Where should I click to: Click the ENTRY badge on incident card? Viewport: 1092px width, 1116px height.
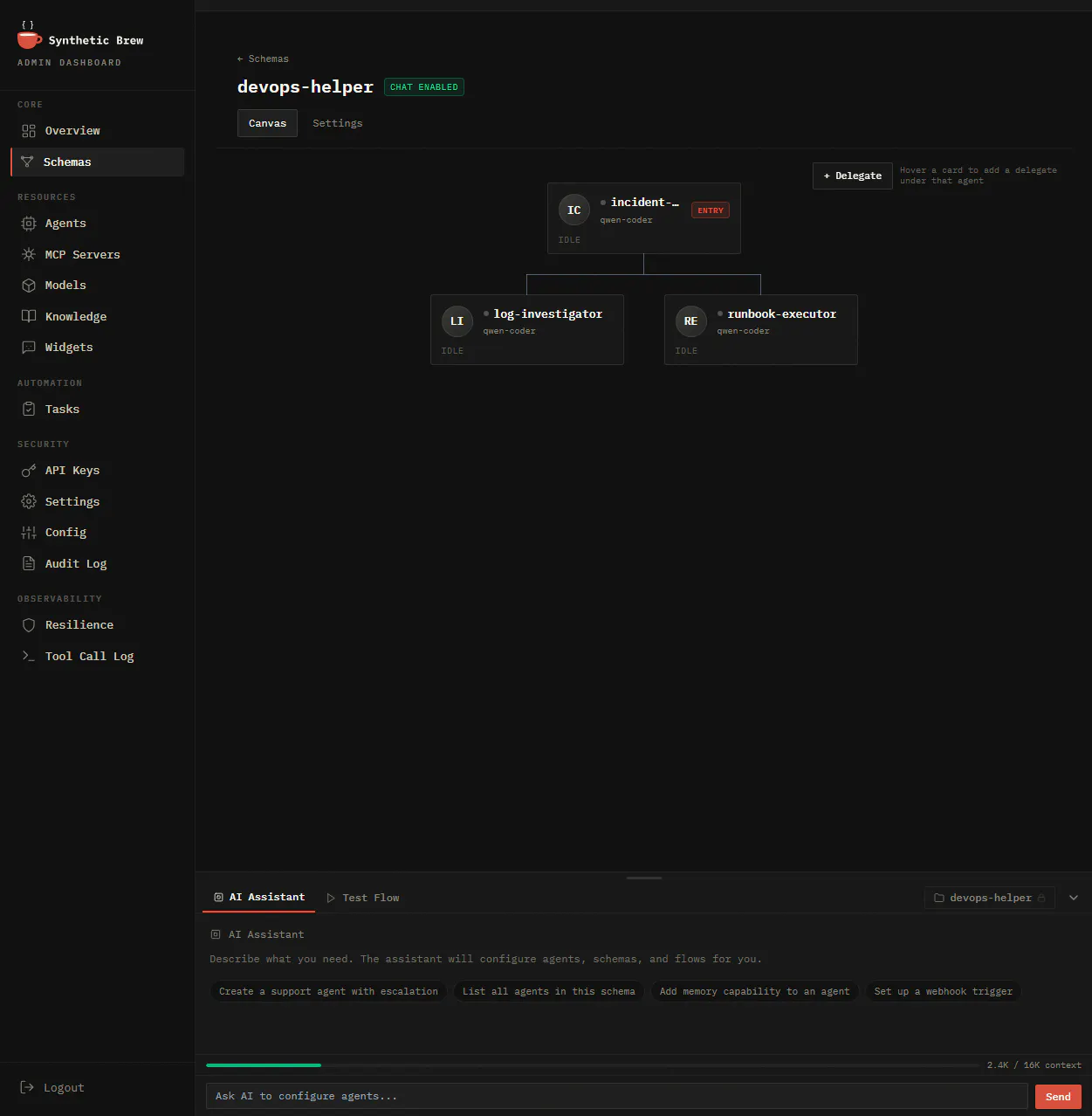711,210
